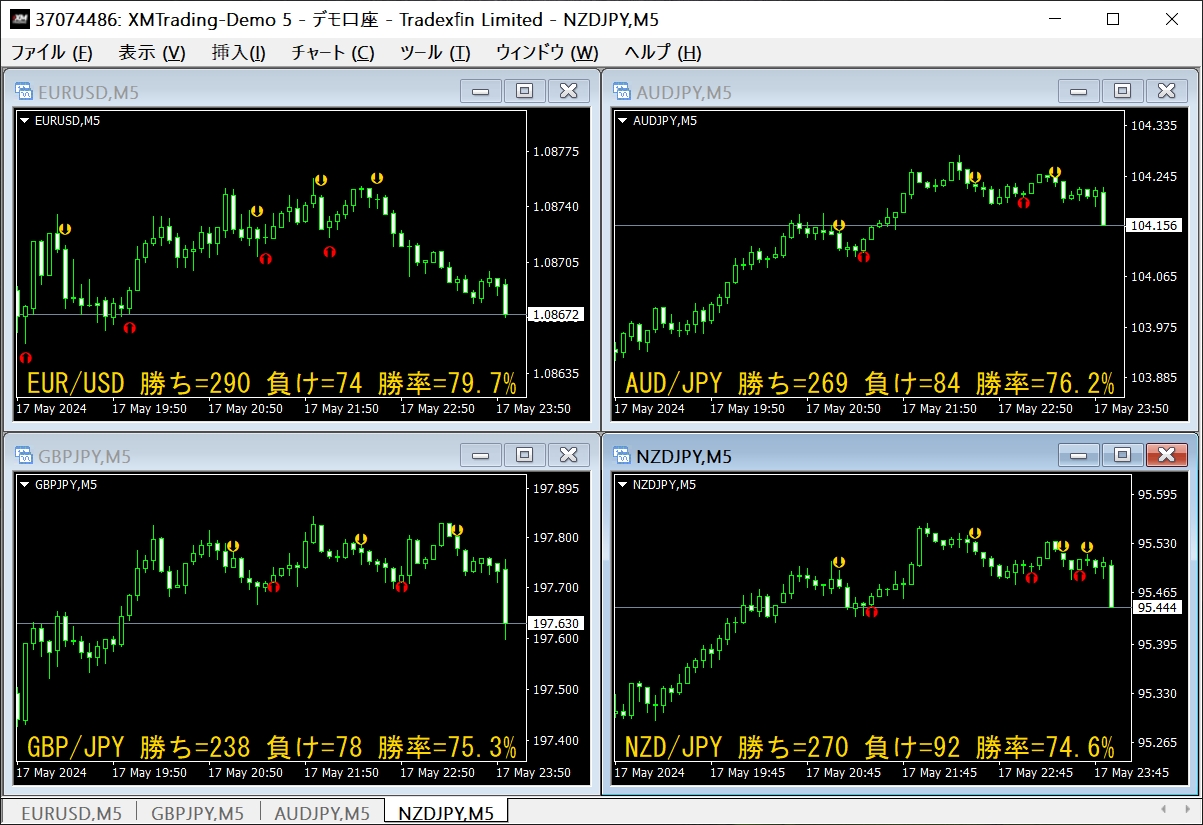
Task: Click the GBP/JPY 勝率=75.3% statistics label
Action: tap(272, 747)
